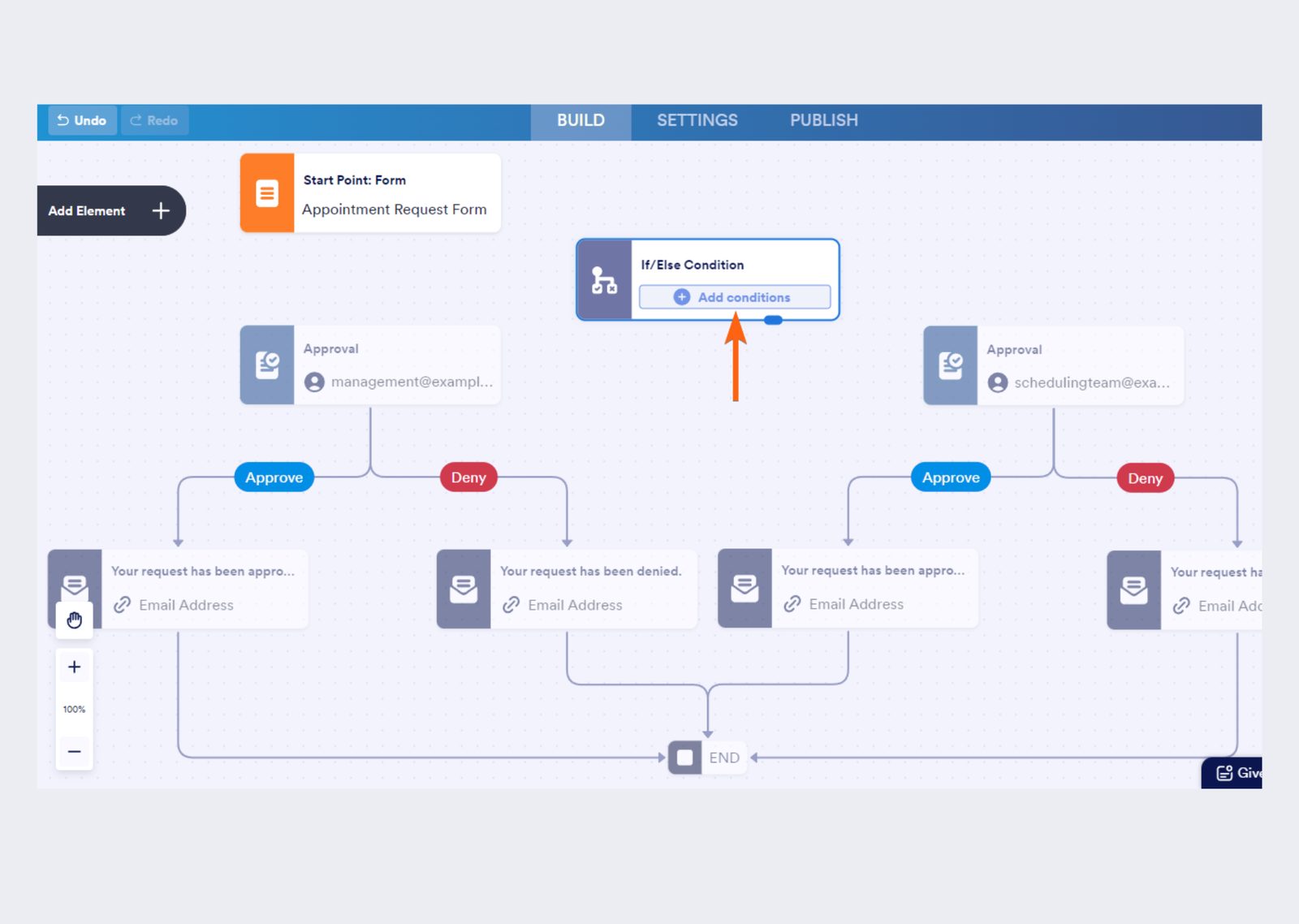Click Add conditions in If/Else element
This screenshot has height=924, width=1299.
pos(734,297)
